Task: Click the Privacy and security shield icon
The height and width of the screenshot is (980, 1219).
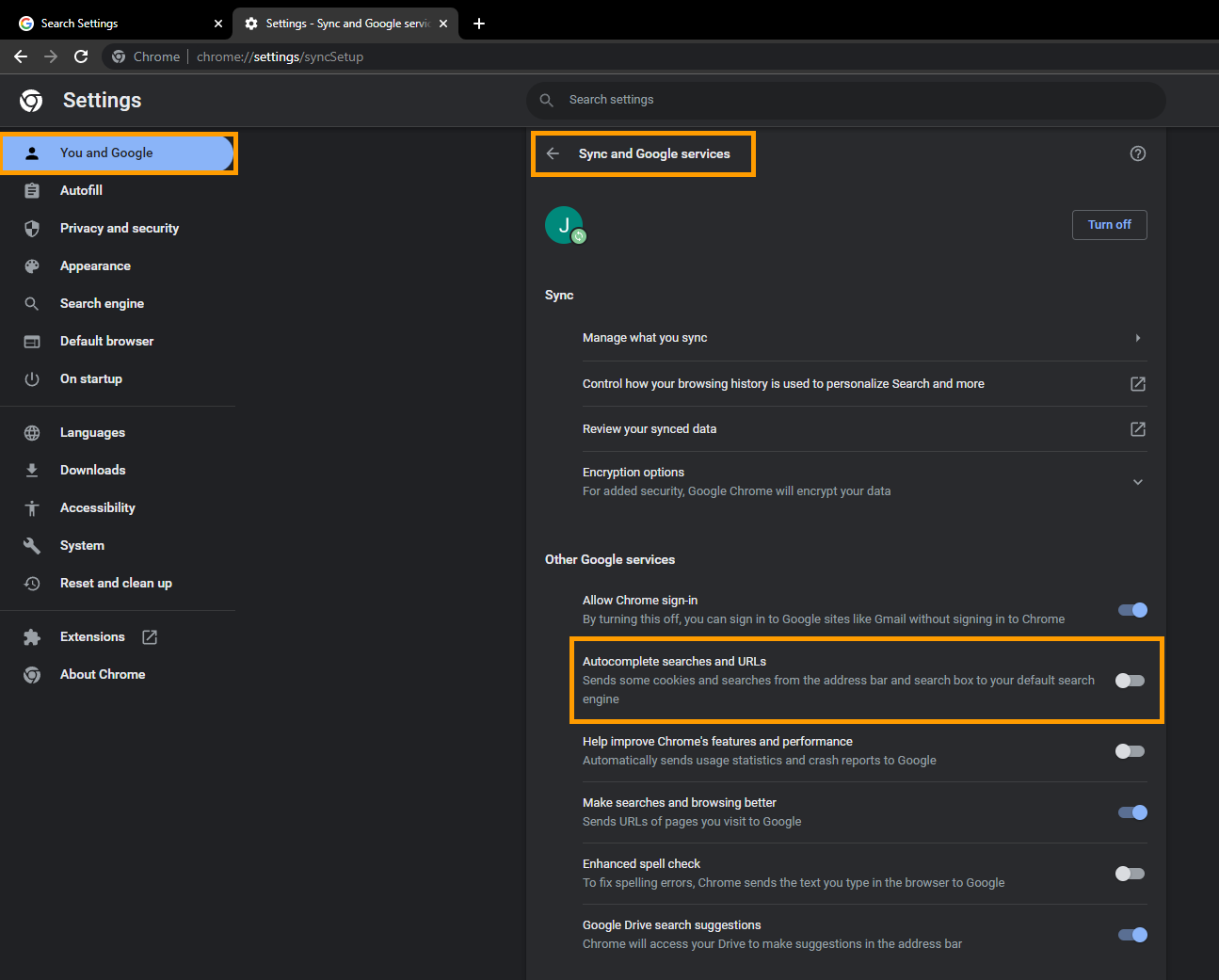Action: click(32, 228)
